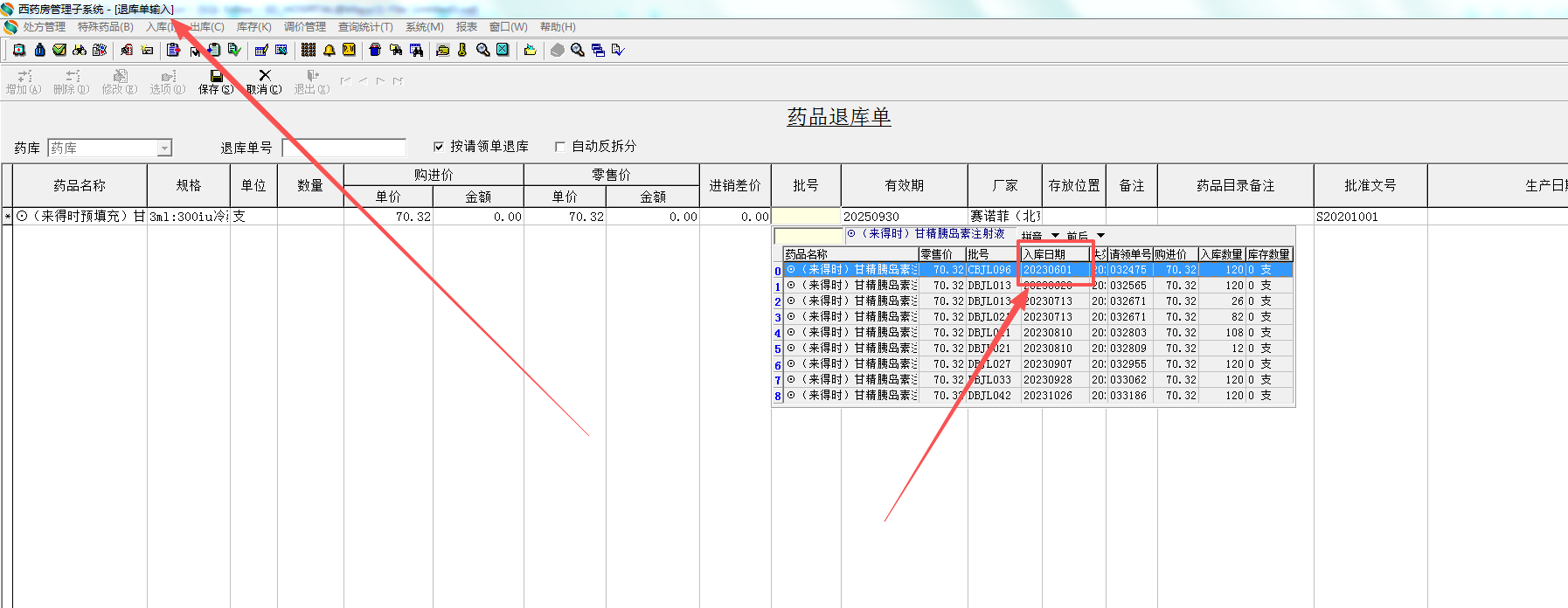Open the 前后 dropdown arrow in popup

click(x=1100, y=236)
